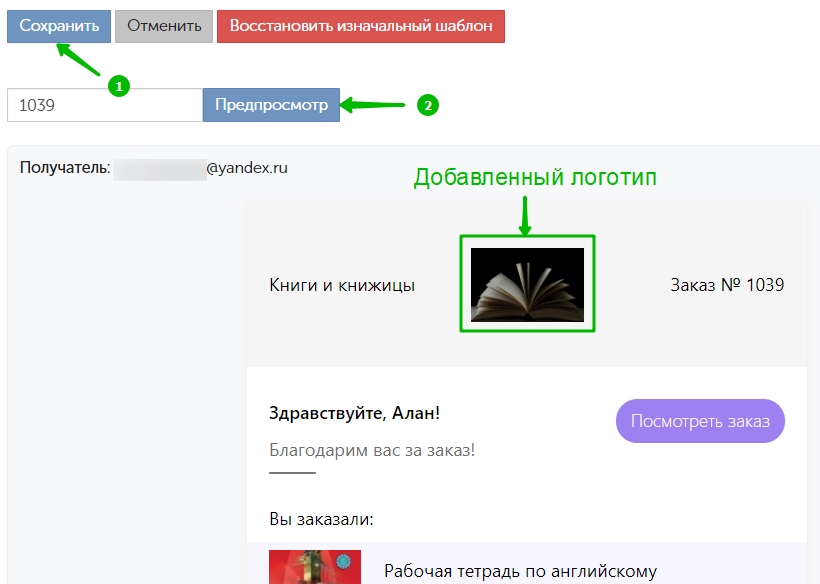
Task: Click the red product thumbnail image
Action: click(315, 567)
